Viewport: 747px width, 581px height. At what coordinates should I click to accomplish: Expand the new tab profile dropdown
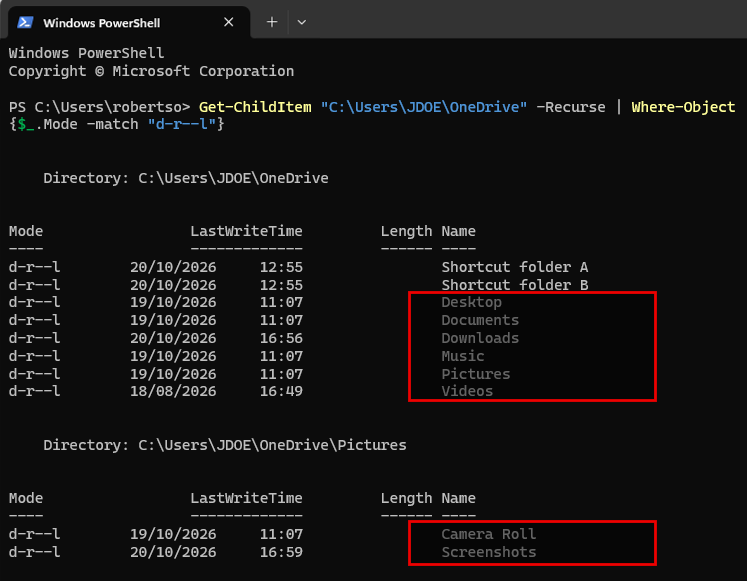302,22
